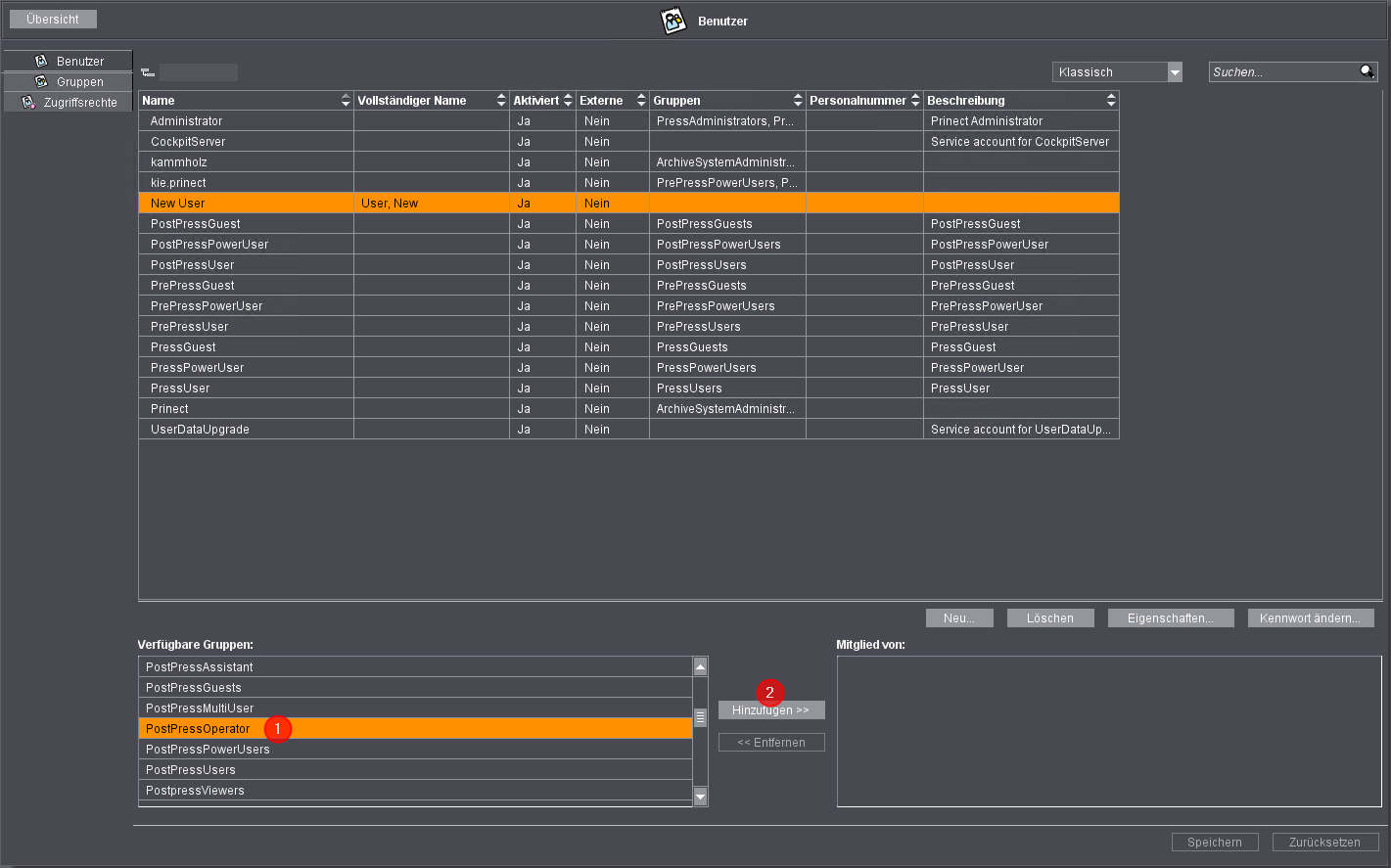This screenshot has width=1391, height=868.
Task: Sort by Aktiviert column header
Action: click(x=542, y=101)
